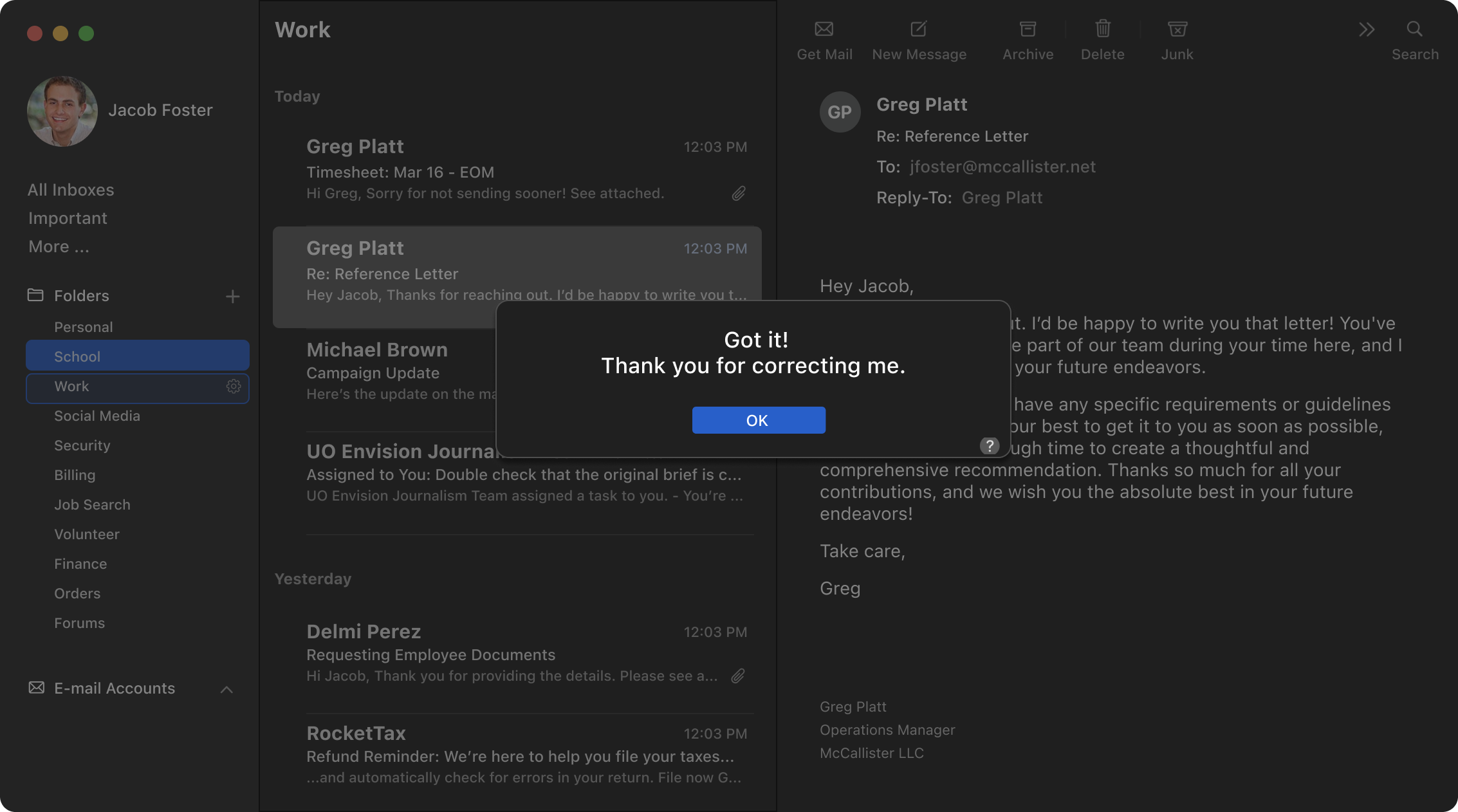Click Jacob Foster's profile picture
The image size is (1458, 812).
click(x=62, y=111)
